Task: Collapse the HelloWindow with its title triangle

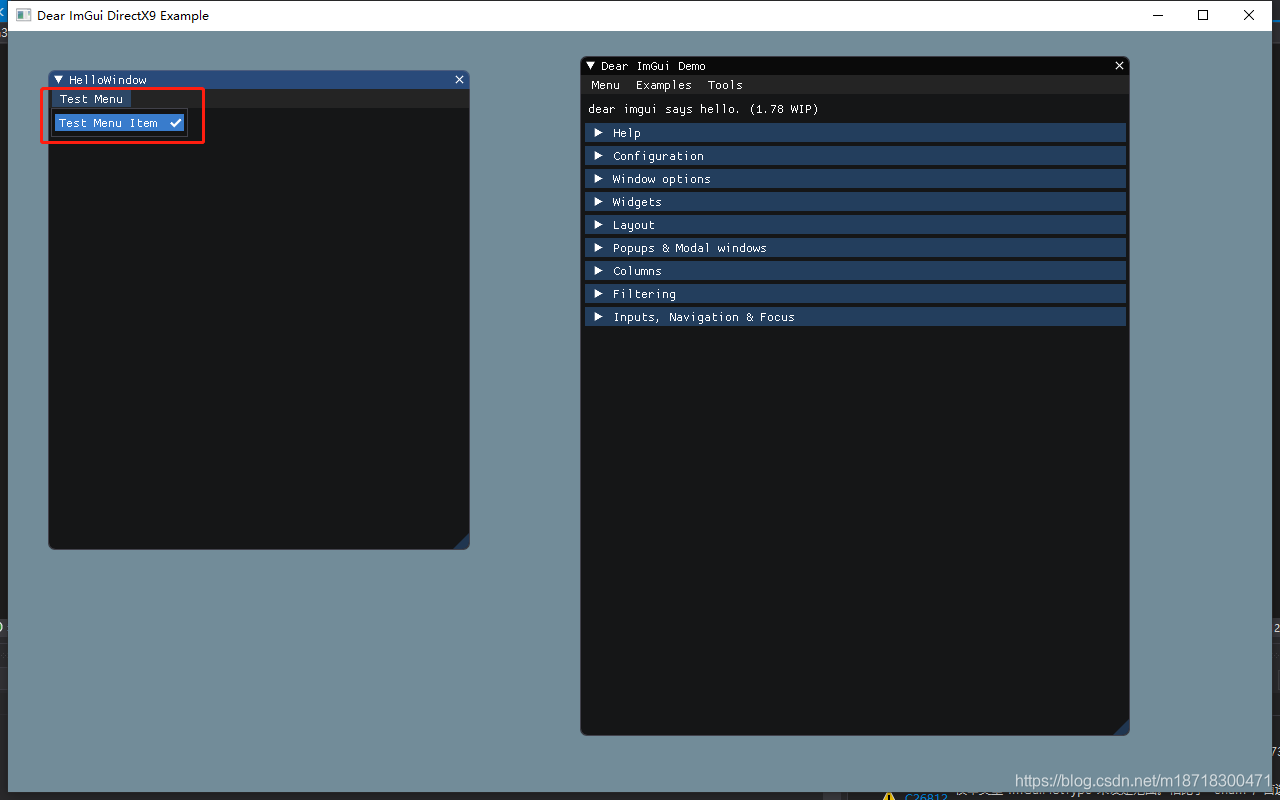Action: pyautogui.click(x=59, y=80)
